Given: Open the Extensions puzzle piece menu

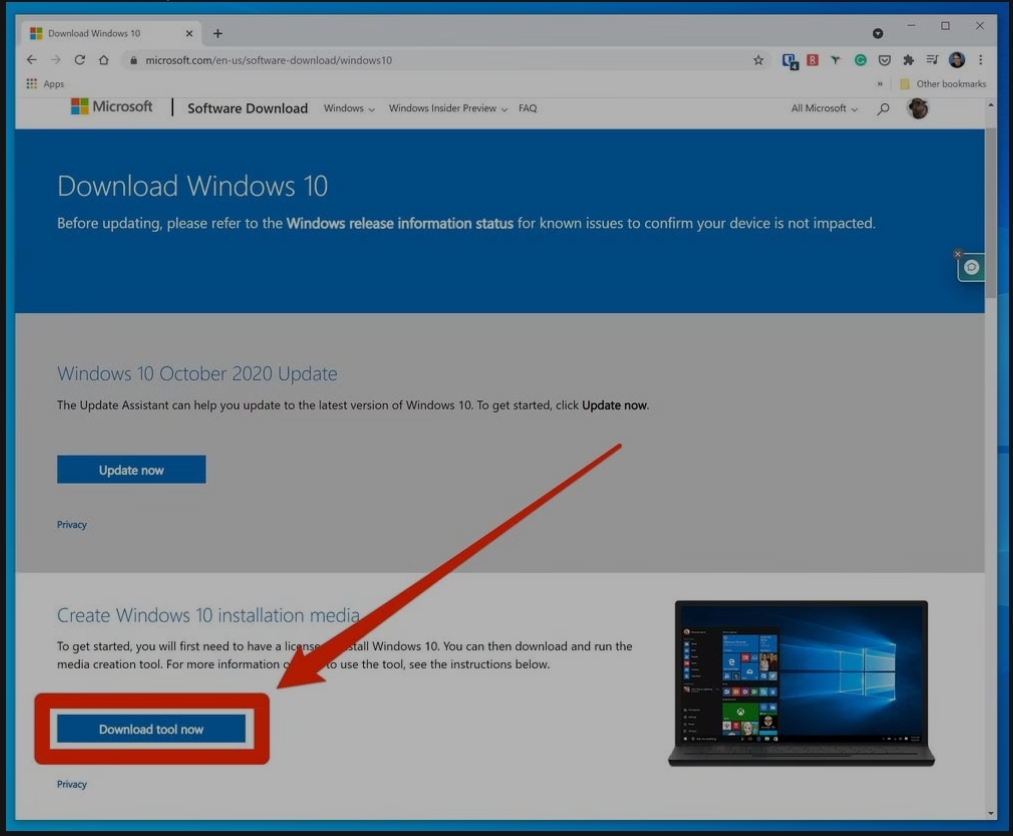Looking at the screenshot, I should [908, 60].
